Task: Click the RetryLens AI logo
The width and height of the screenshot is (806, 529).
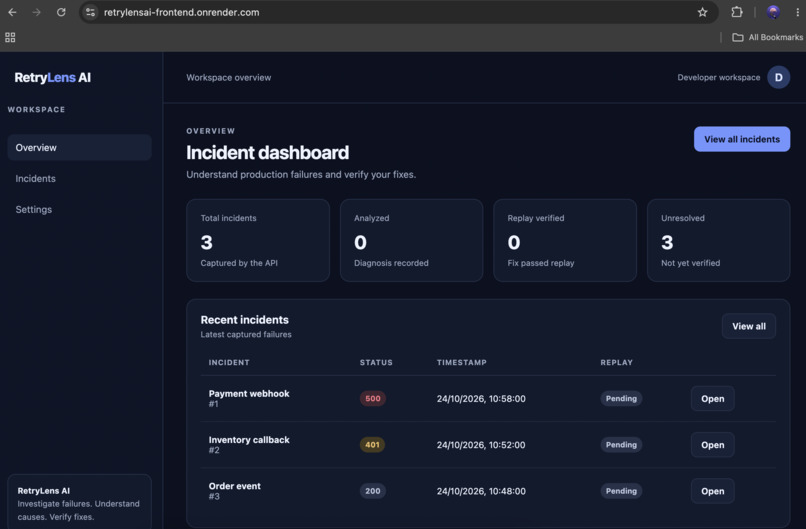Action: point(52,78)
